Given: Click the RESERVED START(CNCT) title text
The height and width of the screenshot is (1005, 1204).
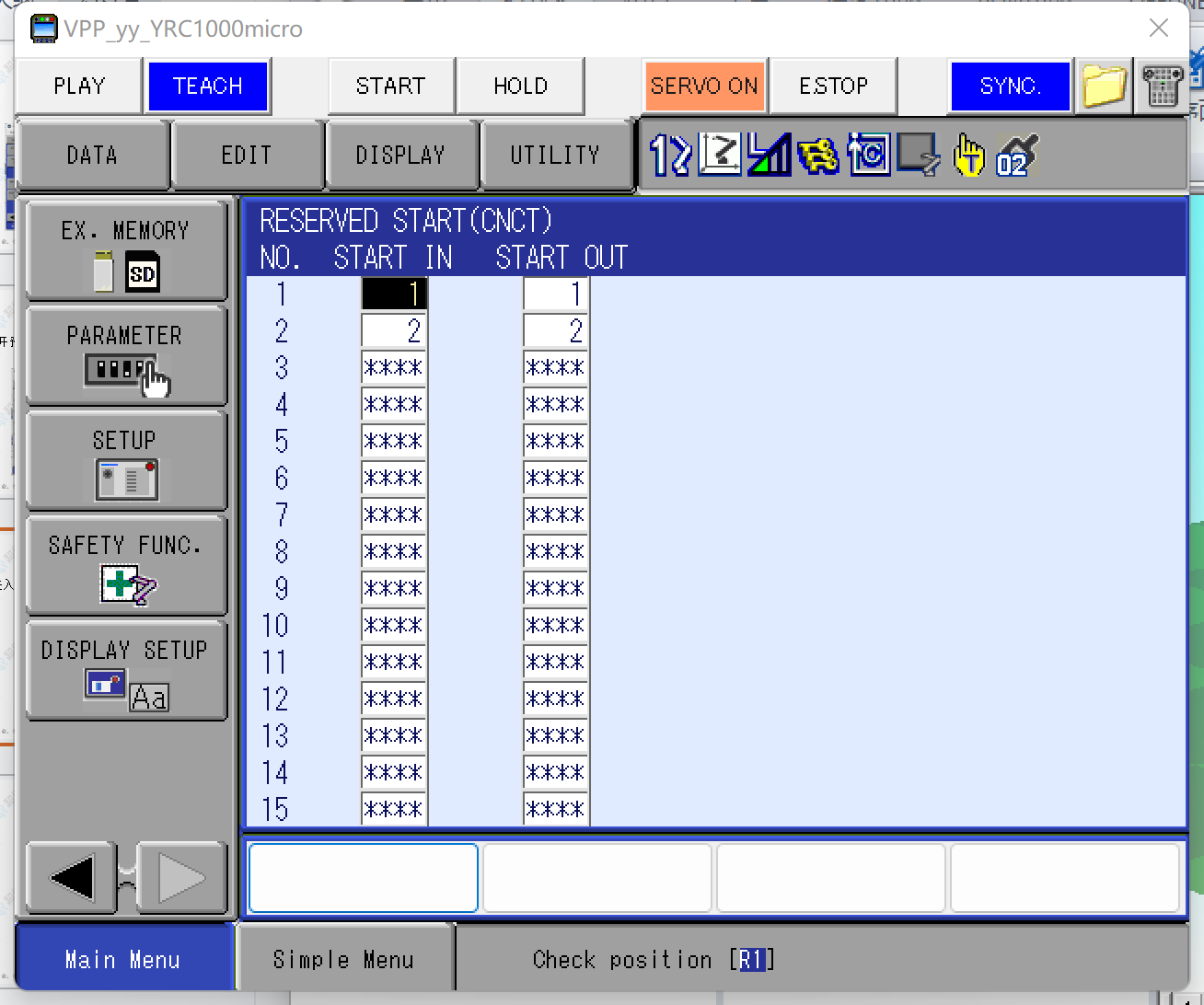Looking at the screenshot, I should coord(406,221).
